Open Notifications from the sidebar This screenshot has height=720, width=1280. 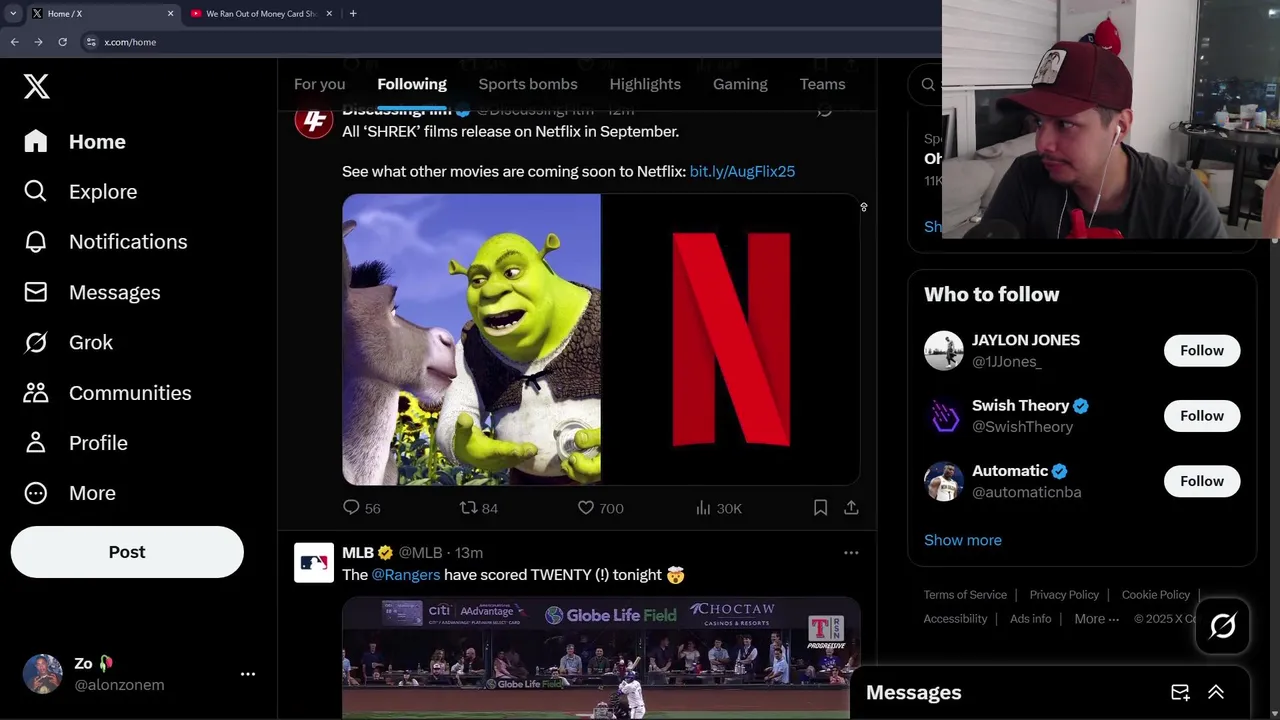[x=105, y=242]
